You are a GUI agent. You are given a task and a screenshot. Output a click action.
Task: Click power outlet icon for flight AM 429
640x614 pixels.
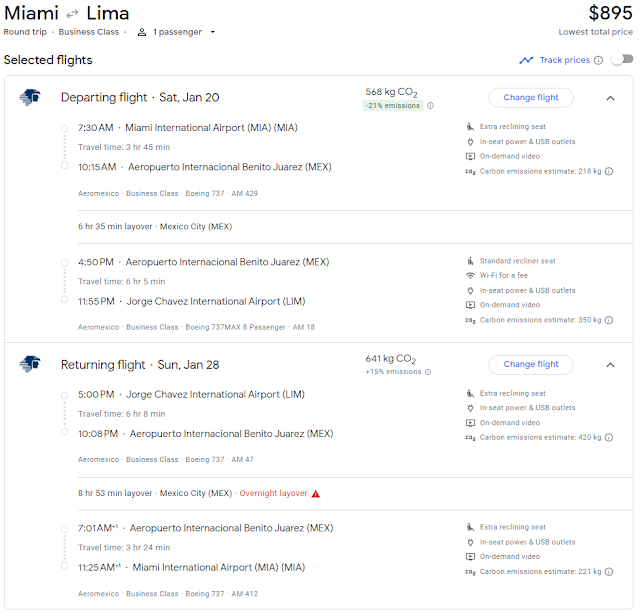pyautogui.click(x=470, y=142)
